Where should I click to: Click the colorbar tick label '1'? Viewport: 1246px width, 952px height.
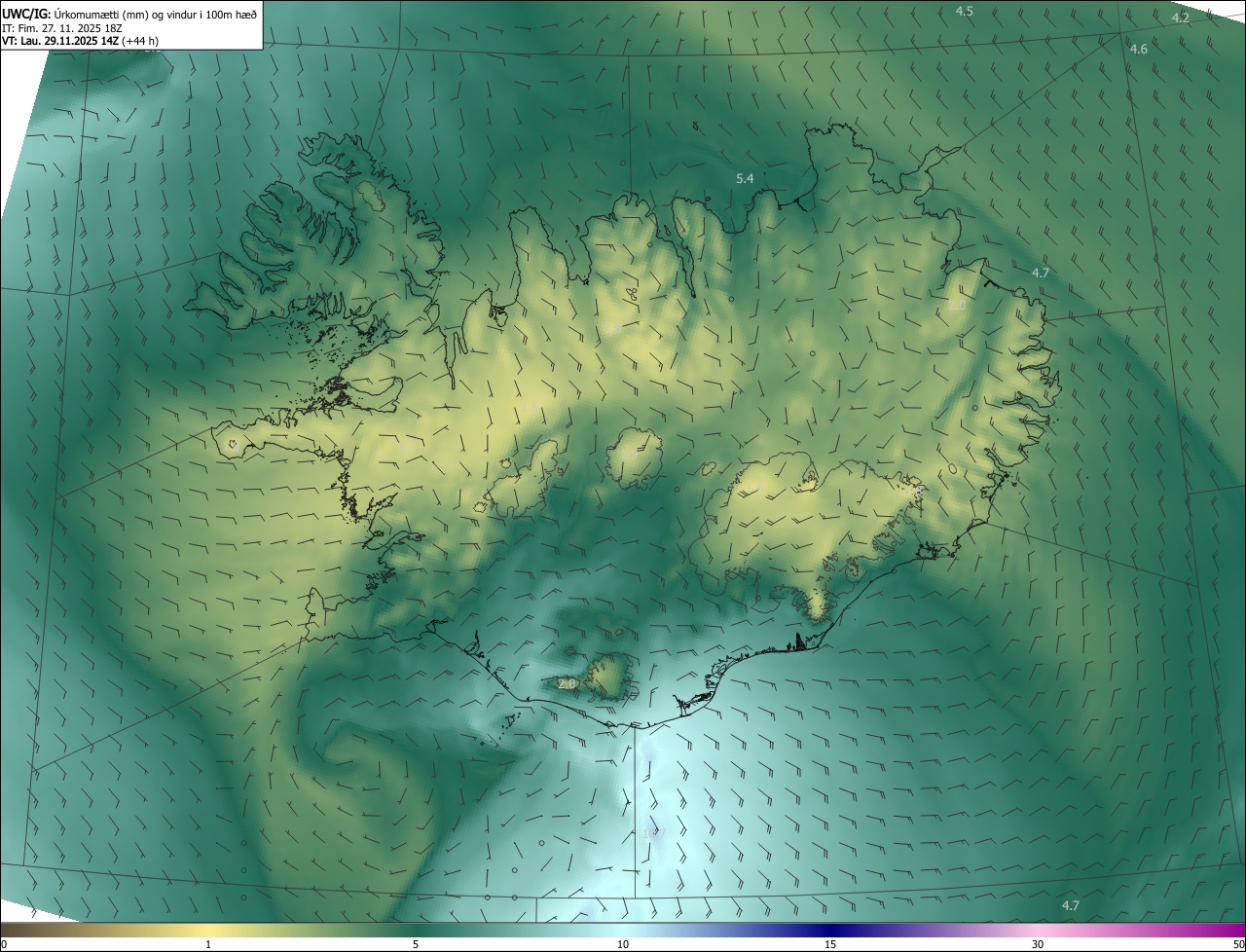(x=208, y=944)
